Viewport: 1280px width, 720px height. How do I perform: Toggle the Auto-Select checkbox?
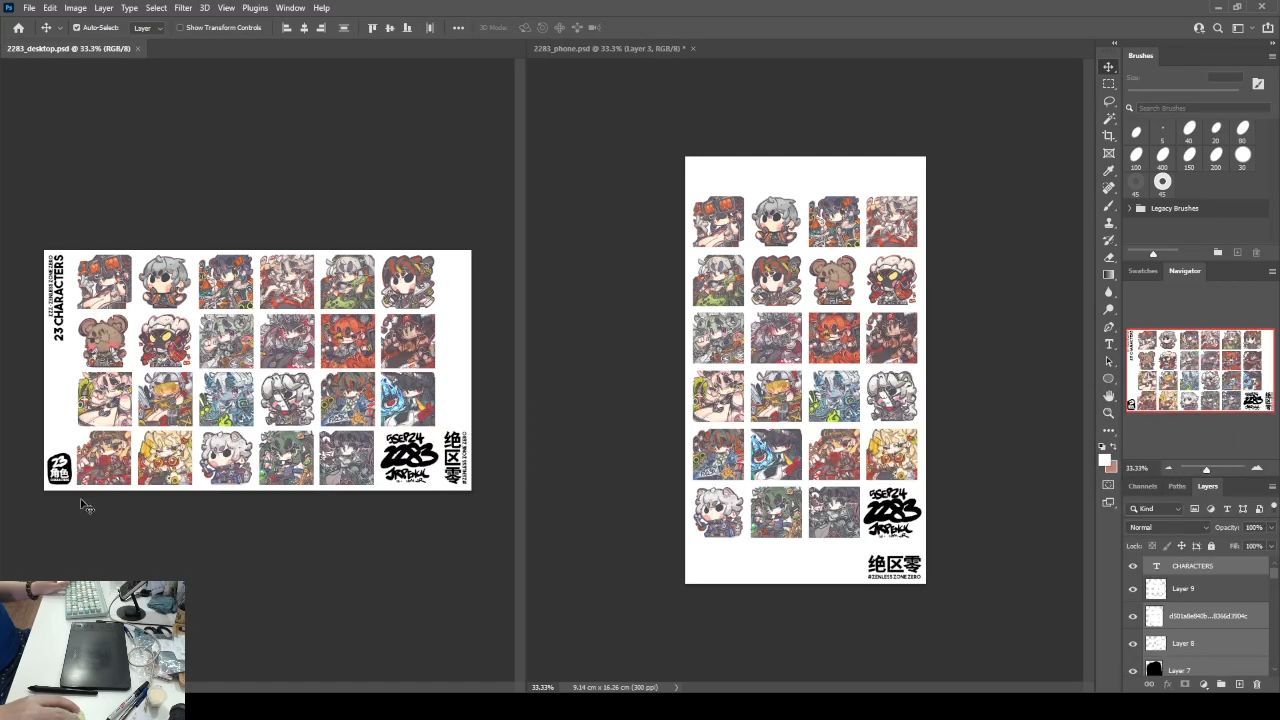76,28
